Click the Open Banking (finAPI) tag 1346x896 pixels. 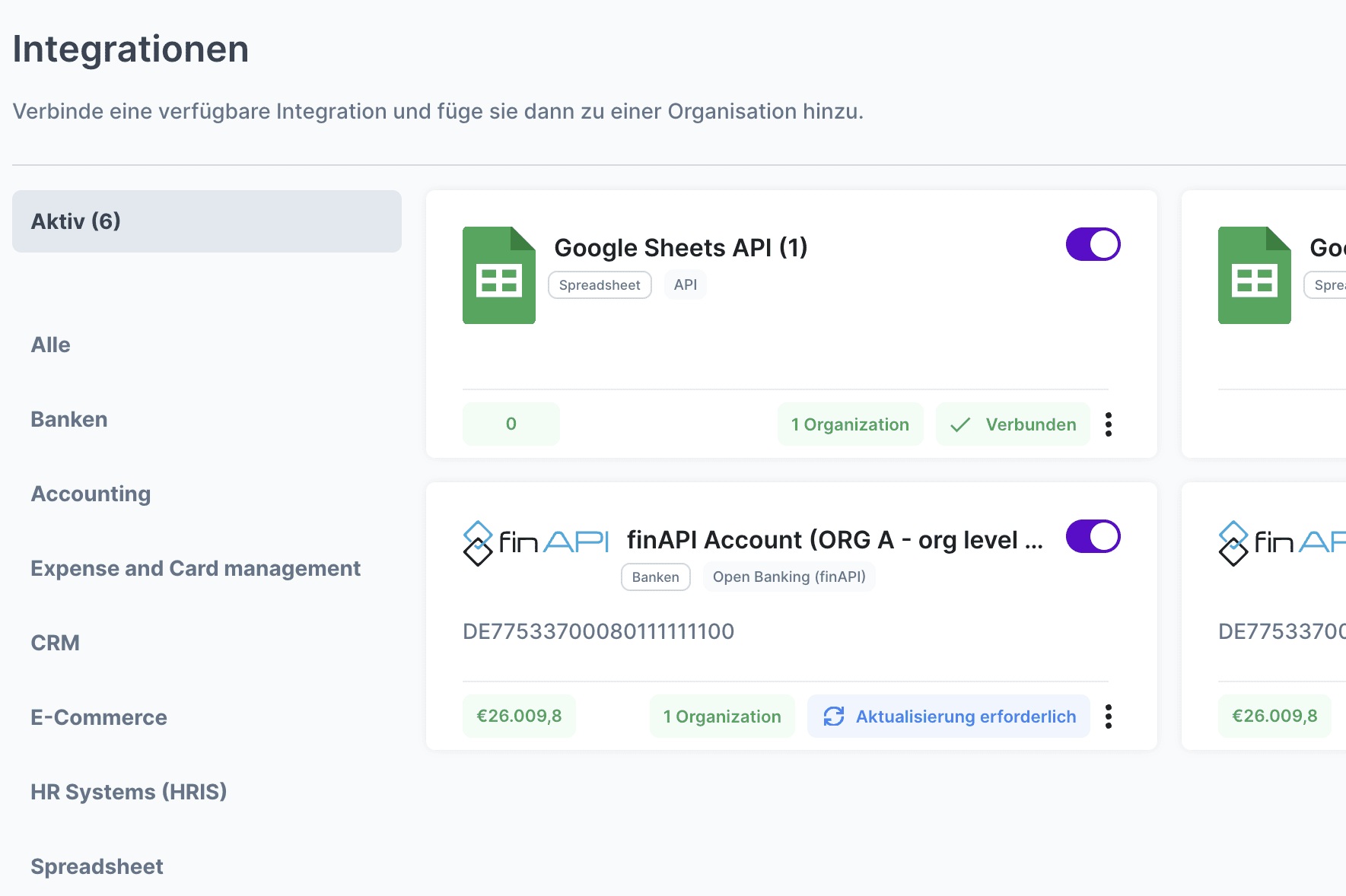[789, 577]
